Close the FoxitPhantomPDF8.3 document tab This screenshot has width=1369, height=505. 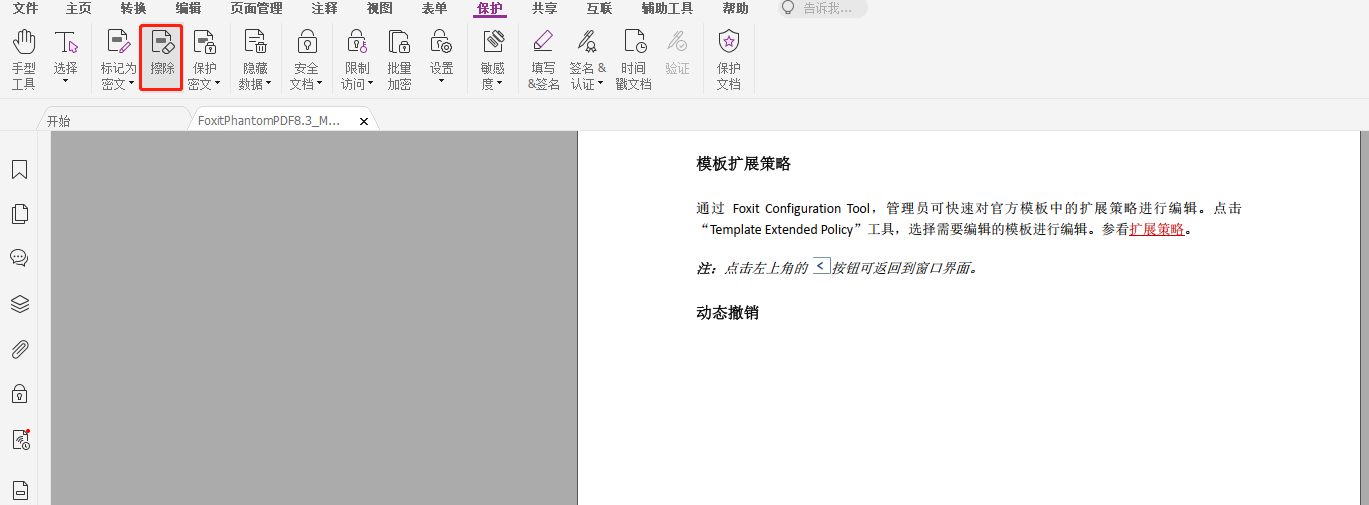click(364, 121)
